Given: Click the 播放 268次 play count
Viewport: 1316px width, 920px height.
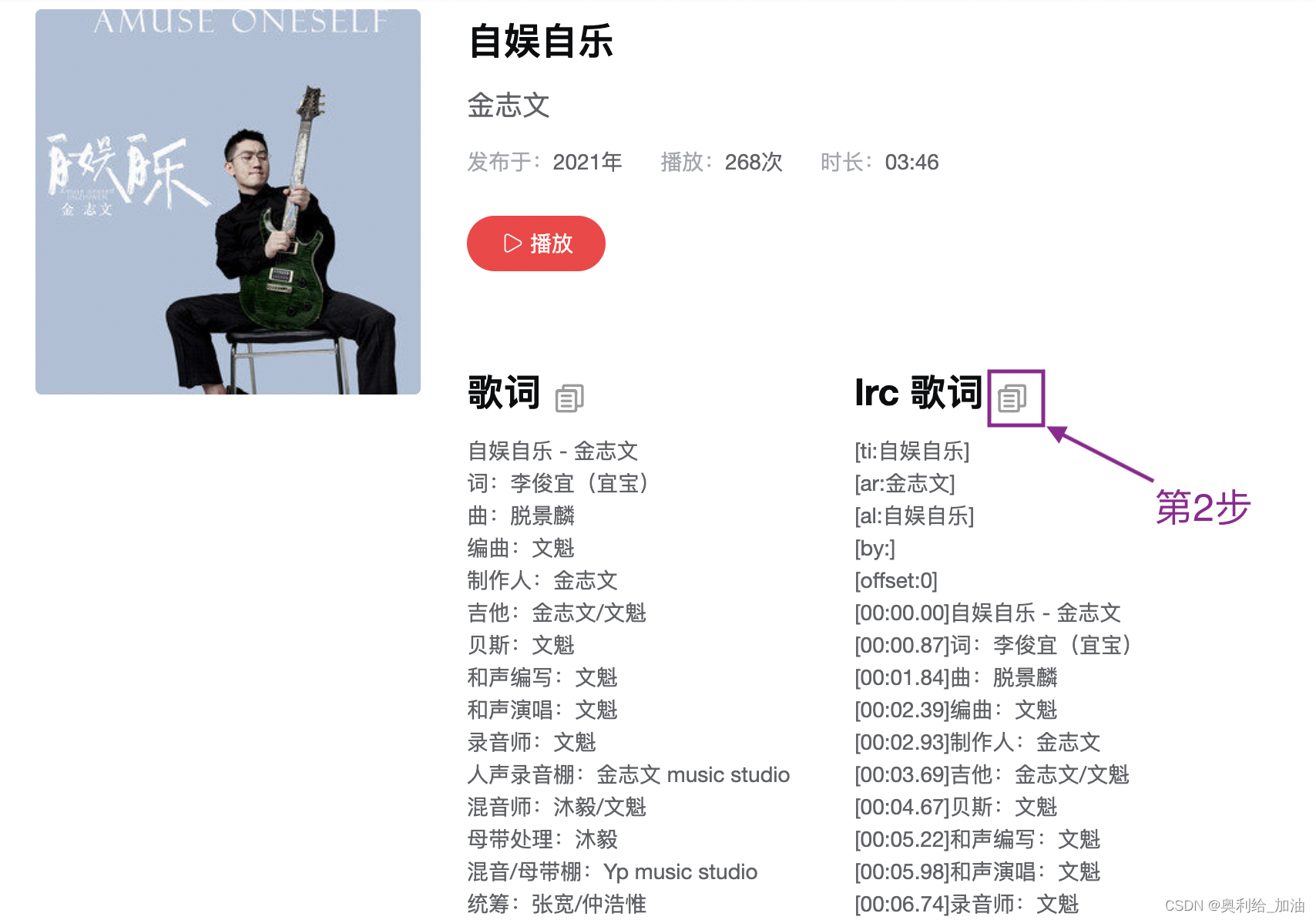Looking at the screenshot, I should click(x=721, y=162).
